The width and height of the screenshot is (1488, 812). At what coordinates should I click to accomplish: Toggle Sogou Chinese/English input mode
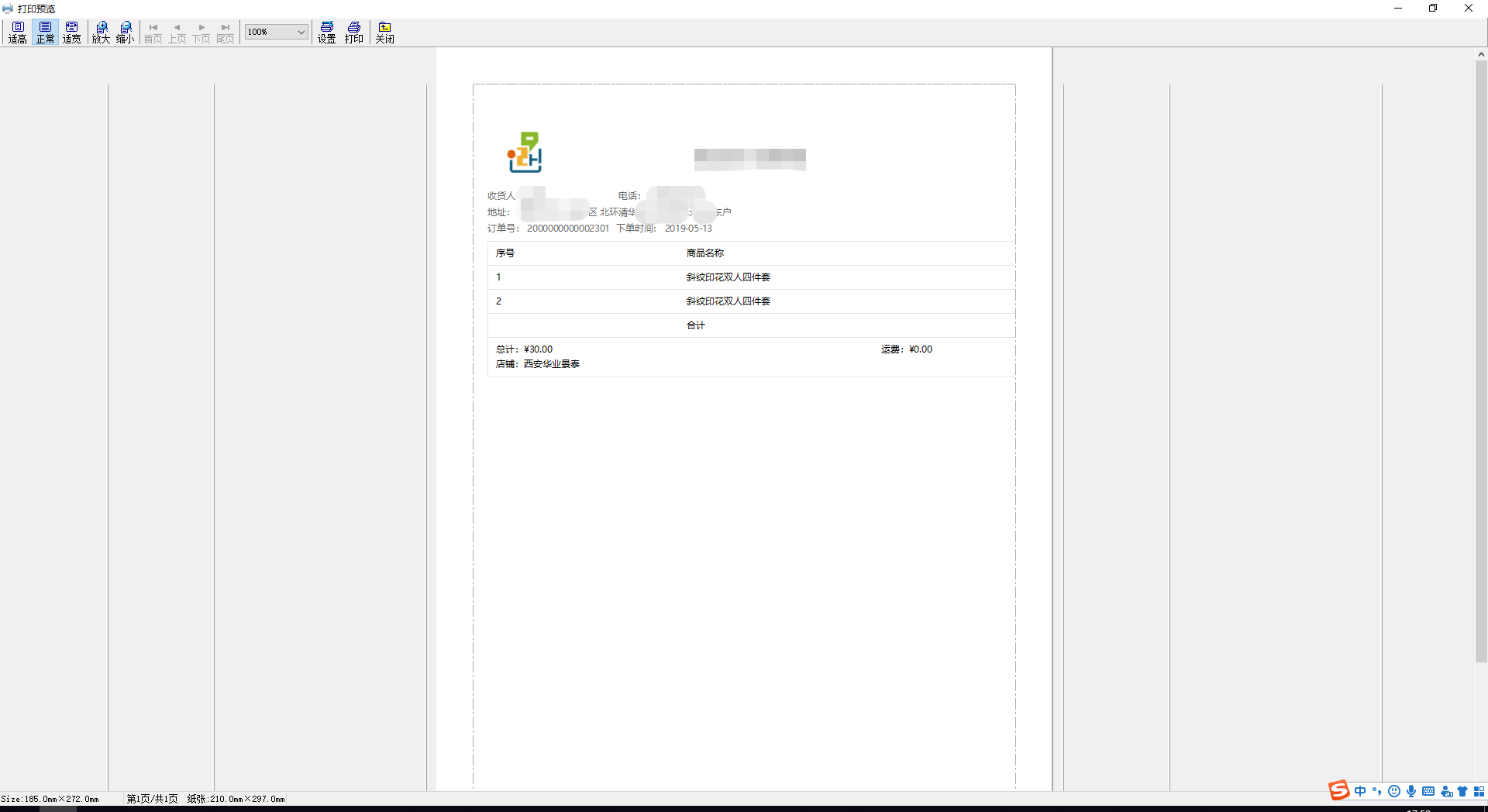(1360, 791)
